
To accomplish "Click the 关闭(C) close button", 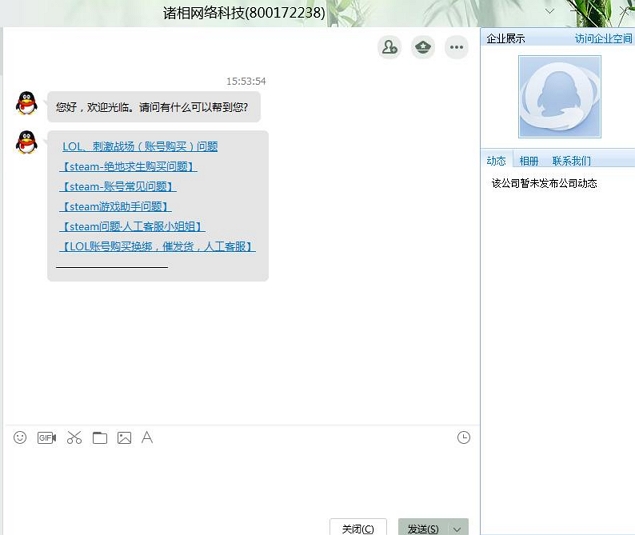I will point(358,528).
